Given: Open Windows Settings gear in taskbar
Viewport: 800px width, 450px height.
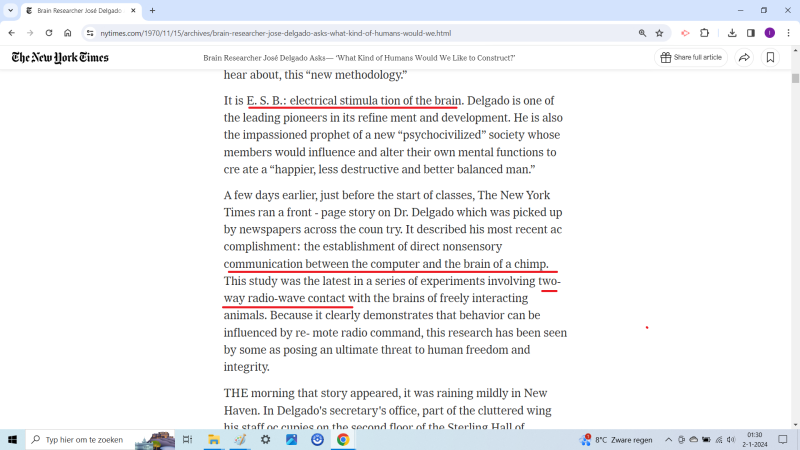Looking at the screenshot, I should coord(265,439).
